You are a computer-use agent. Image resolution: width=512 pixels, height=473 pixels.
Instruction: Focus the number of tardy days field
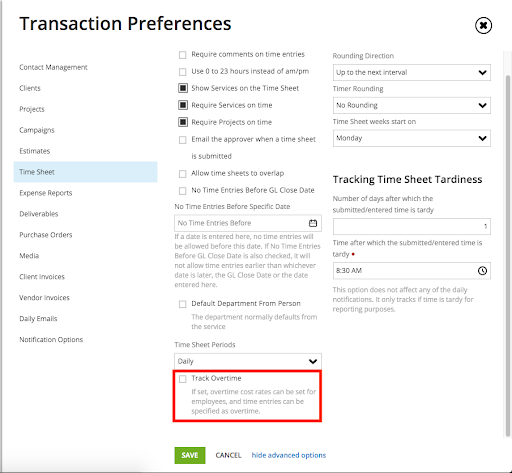pyautogui.click(x=412, y=226)
